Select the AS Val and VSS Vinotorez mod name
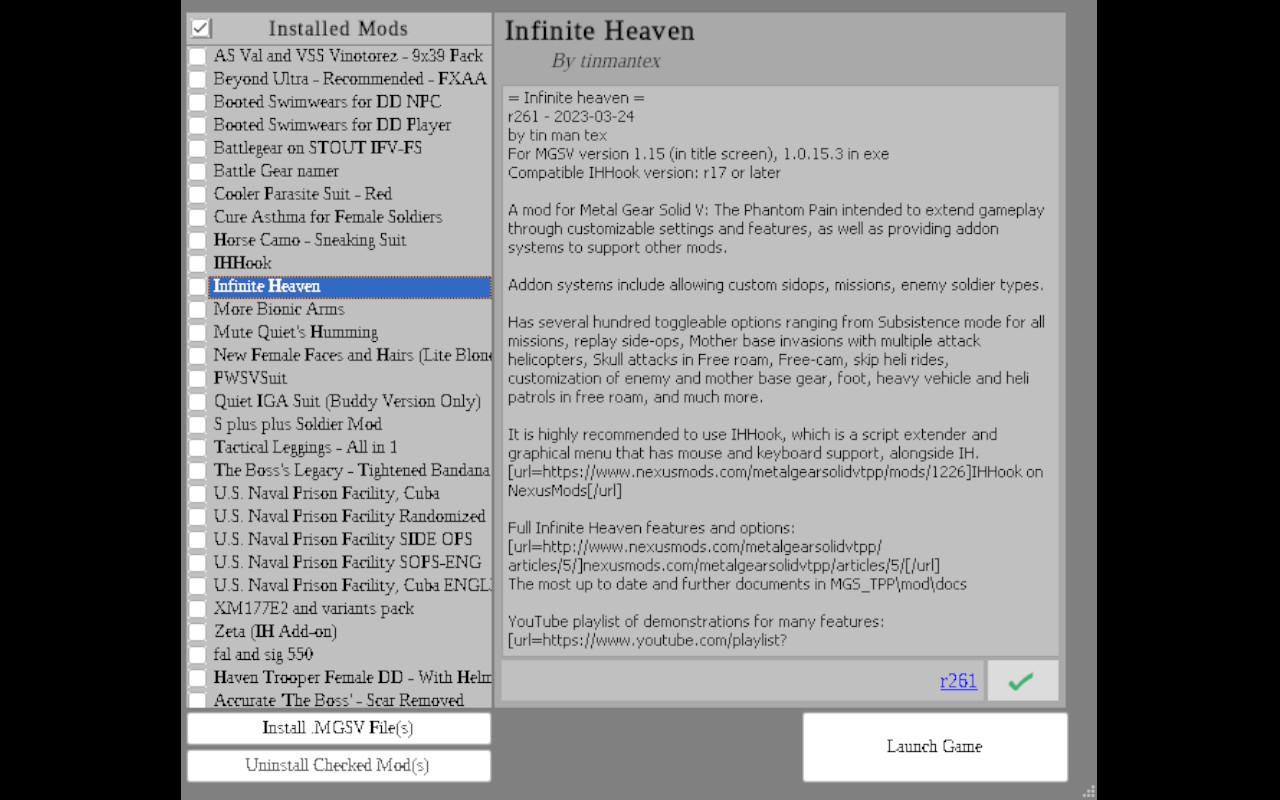 pos(348,56)
